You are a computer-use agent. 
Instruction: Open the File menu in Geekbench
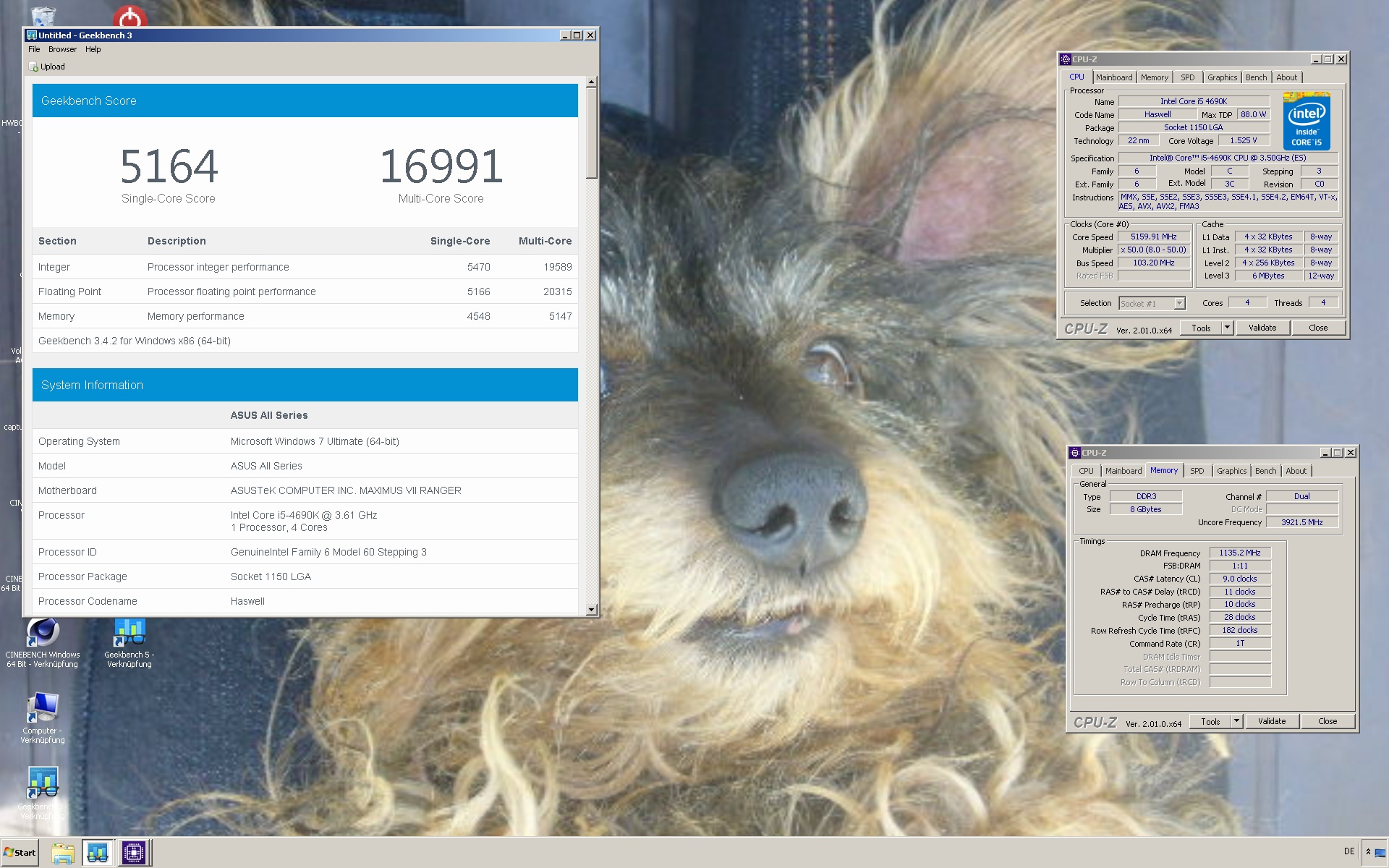pos(34,49)
